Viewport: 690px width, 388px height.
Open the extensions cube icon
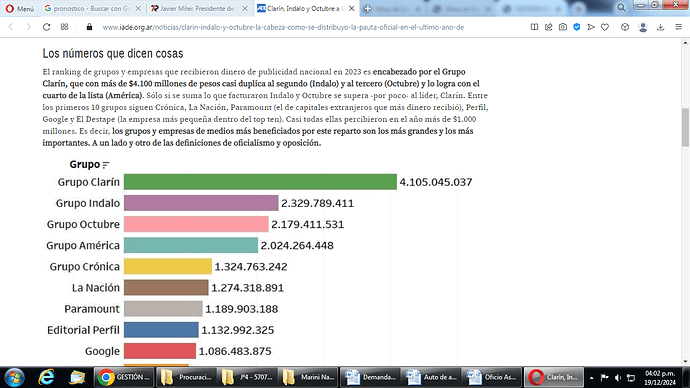[x=625, y=27]
